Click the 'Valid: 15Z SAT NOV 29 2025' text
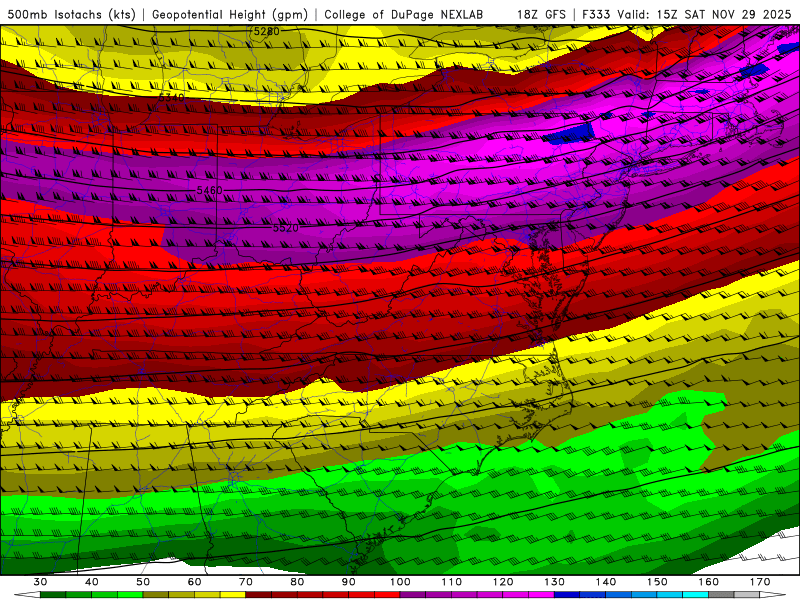This screenshot has width=800, height=600. pos(705,14)
